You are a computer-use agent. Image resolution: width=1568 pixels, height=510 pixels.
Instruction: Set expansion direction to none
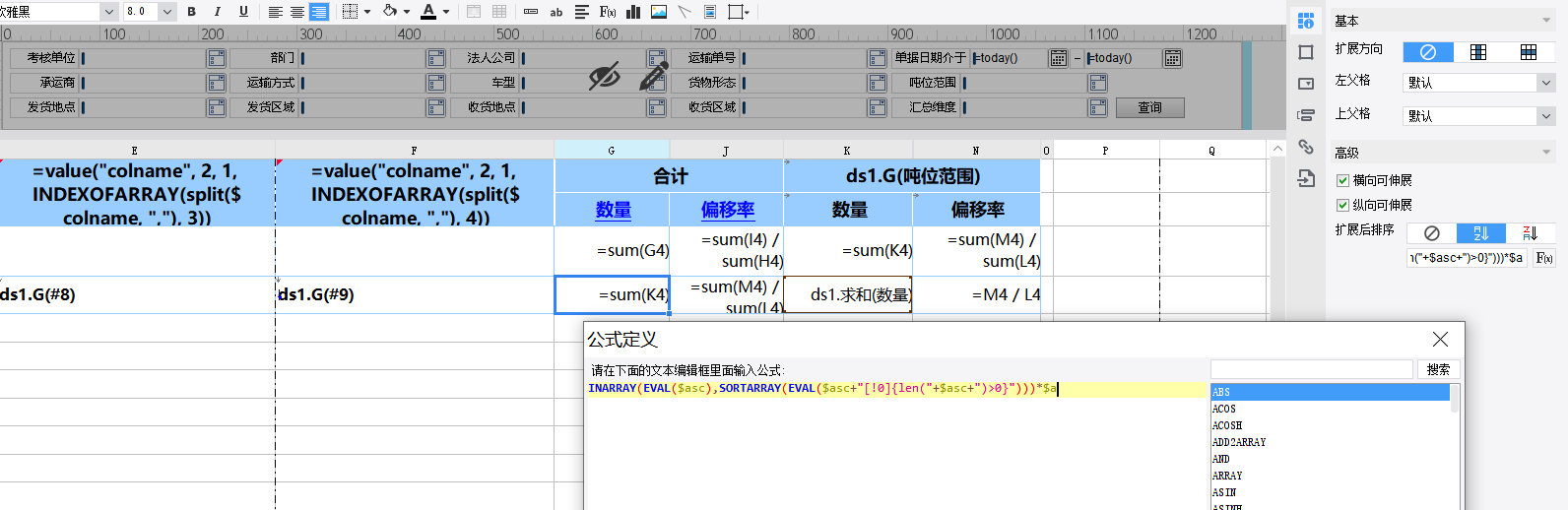click(x=1427, y=52)
